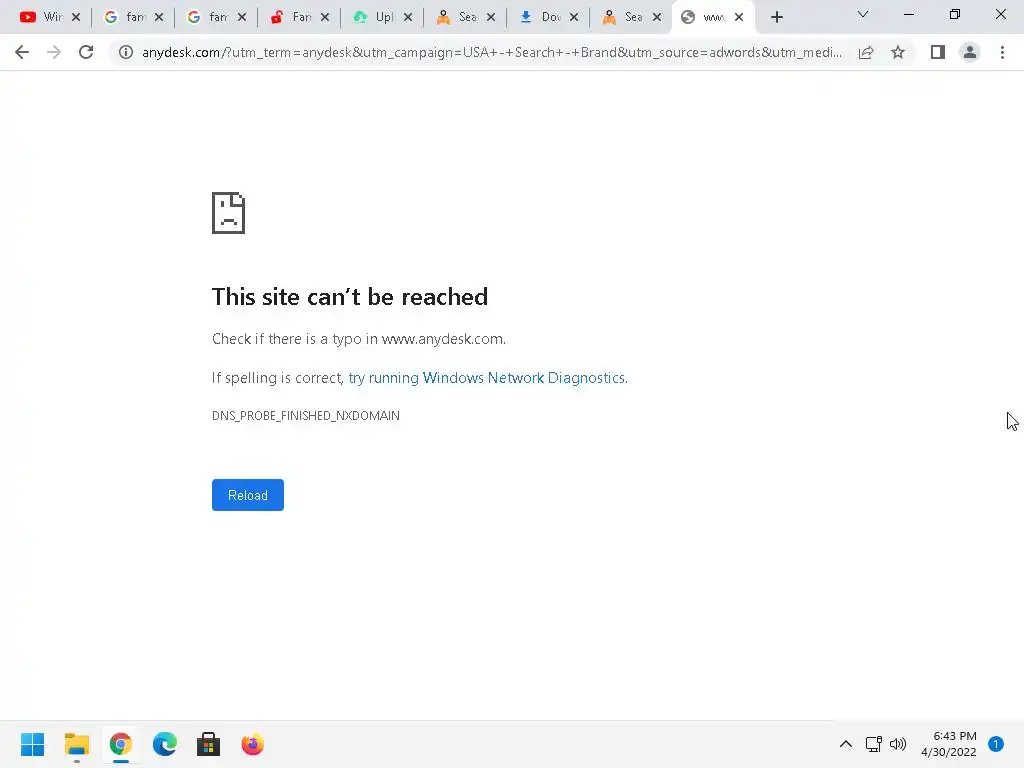Open the site information icon in the address bar
Viewport: 1024px width, 768px height.
tap(125, 52)
